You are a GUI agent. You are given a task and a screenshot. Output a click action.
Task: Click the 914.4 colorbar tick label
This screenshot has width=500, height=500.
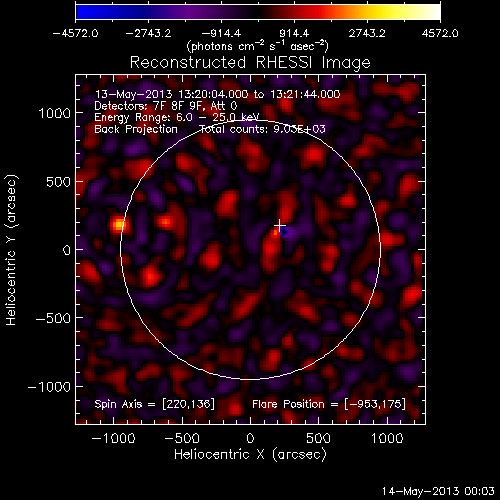click(294, 34)
